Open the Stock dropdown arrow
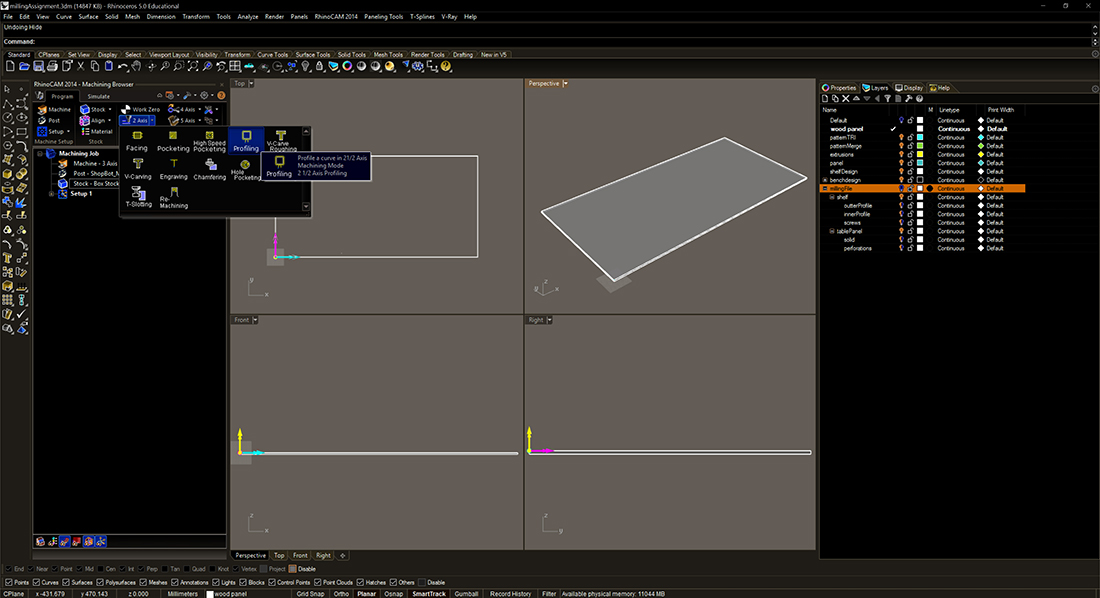Screen dimensions: 1100x598 (x=110, y=109)
